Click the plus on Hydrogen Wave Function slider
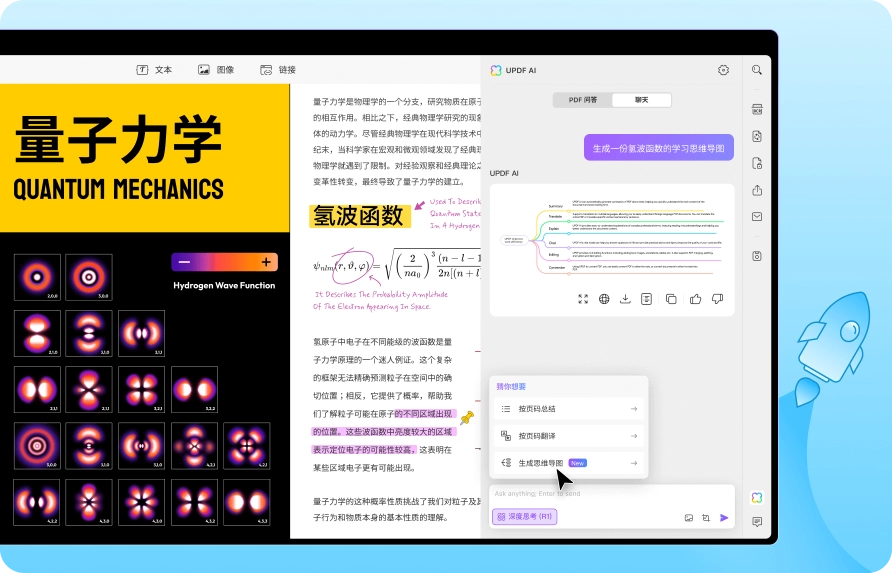 pos(266,262)
